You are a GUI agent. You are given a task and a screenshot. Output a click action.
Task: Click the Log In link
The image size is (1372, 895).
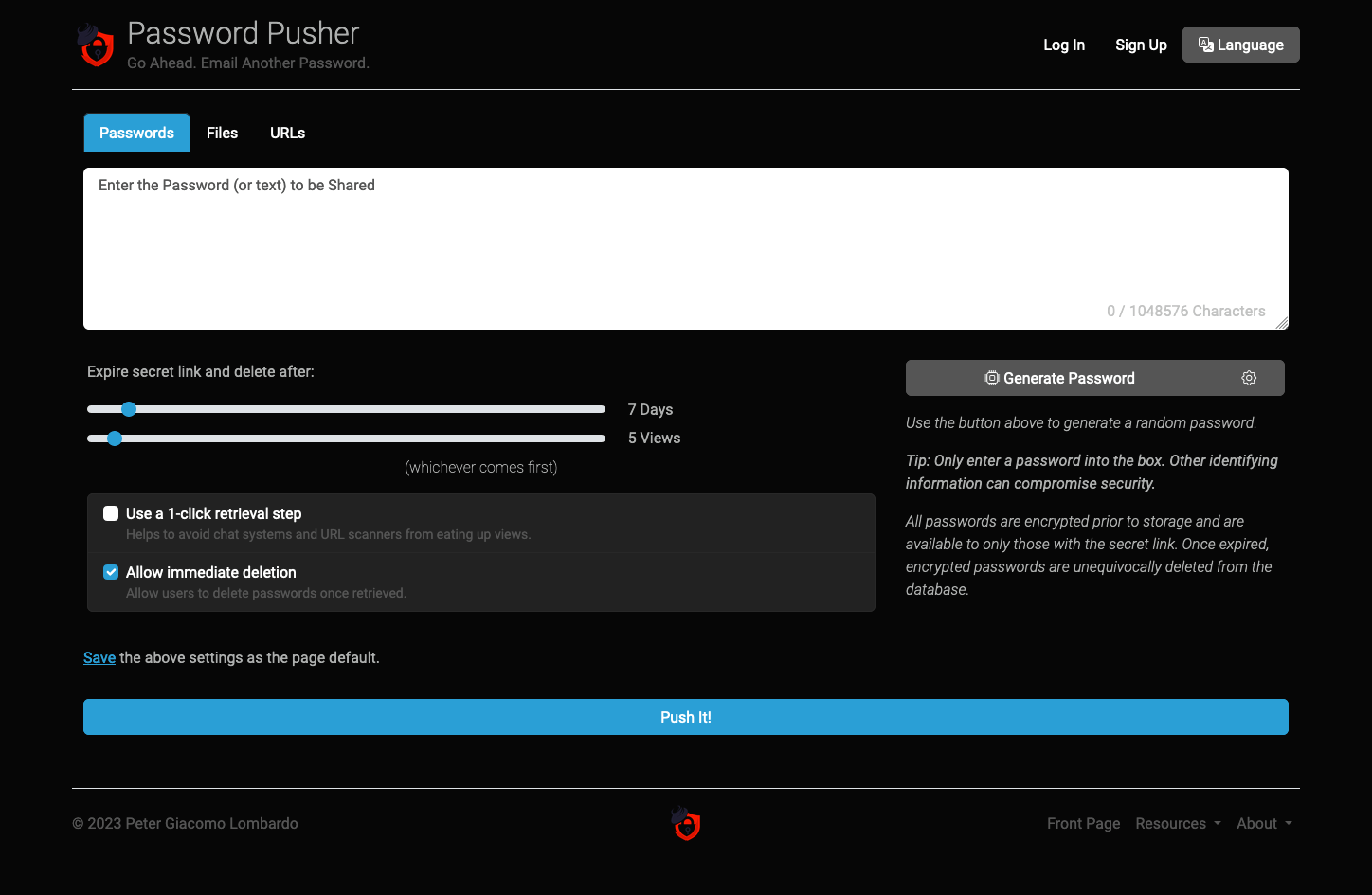(1064, 45)
